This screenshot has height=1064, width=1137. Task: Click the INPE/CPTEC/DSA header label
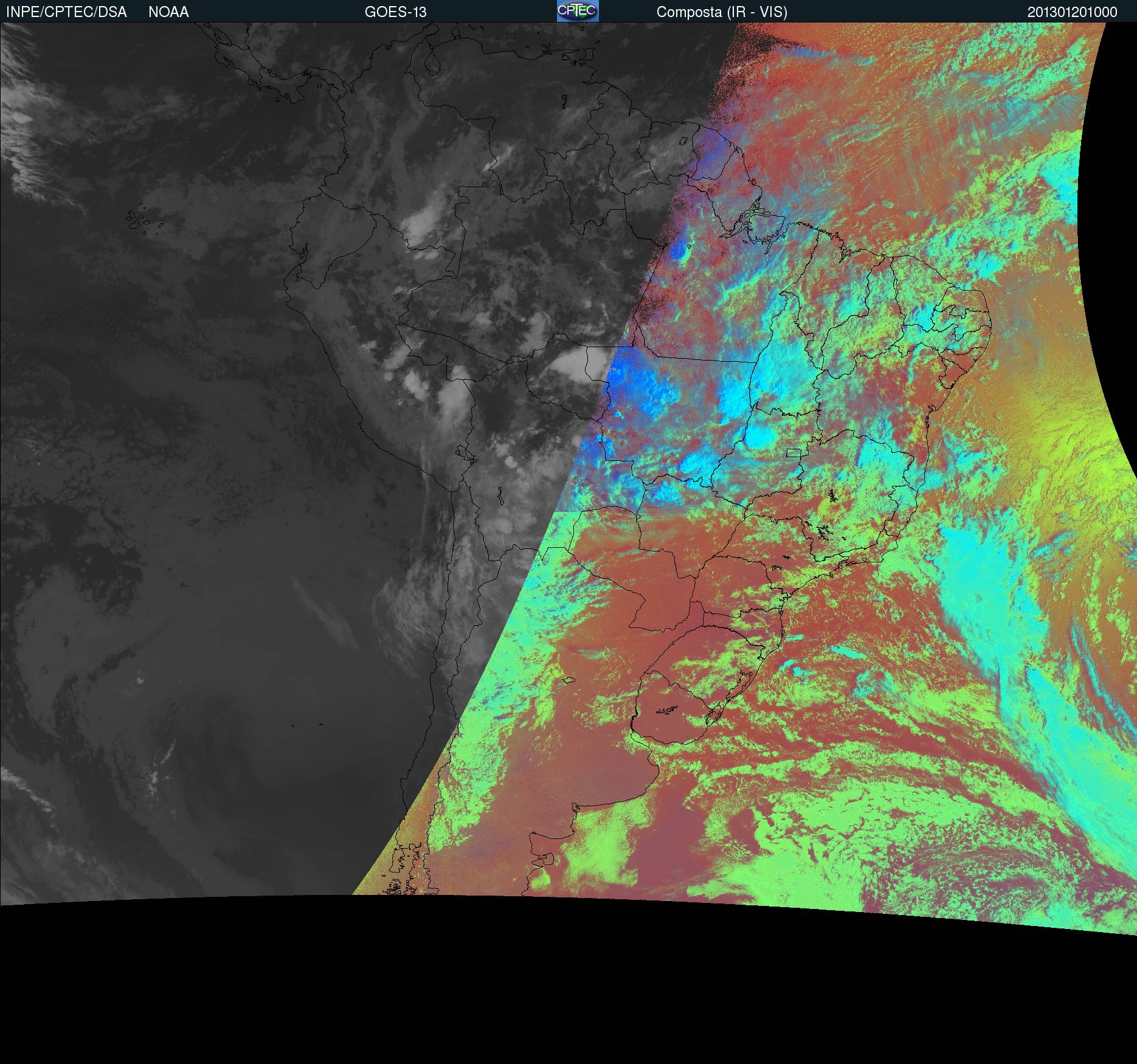66,12
